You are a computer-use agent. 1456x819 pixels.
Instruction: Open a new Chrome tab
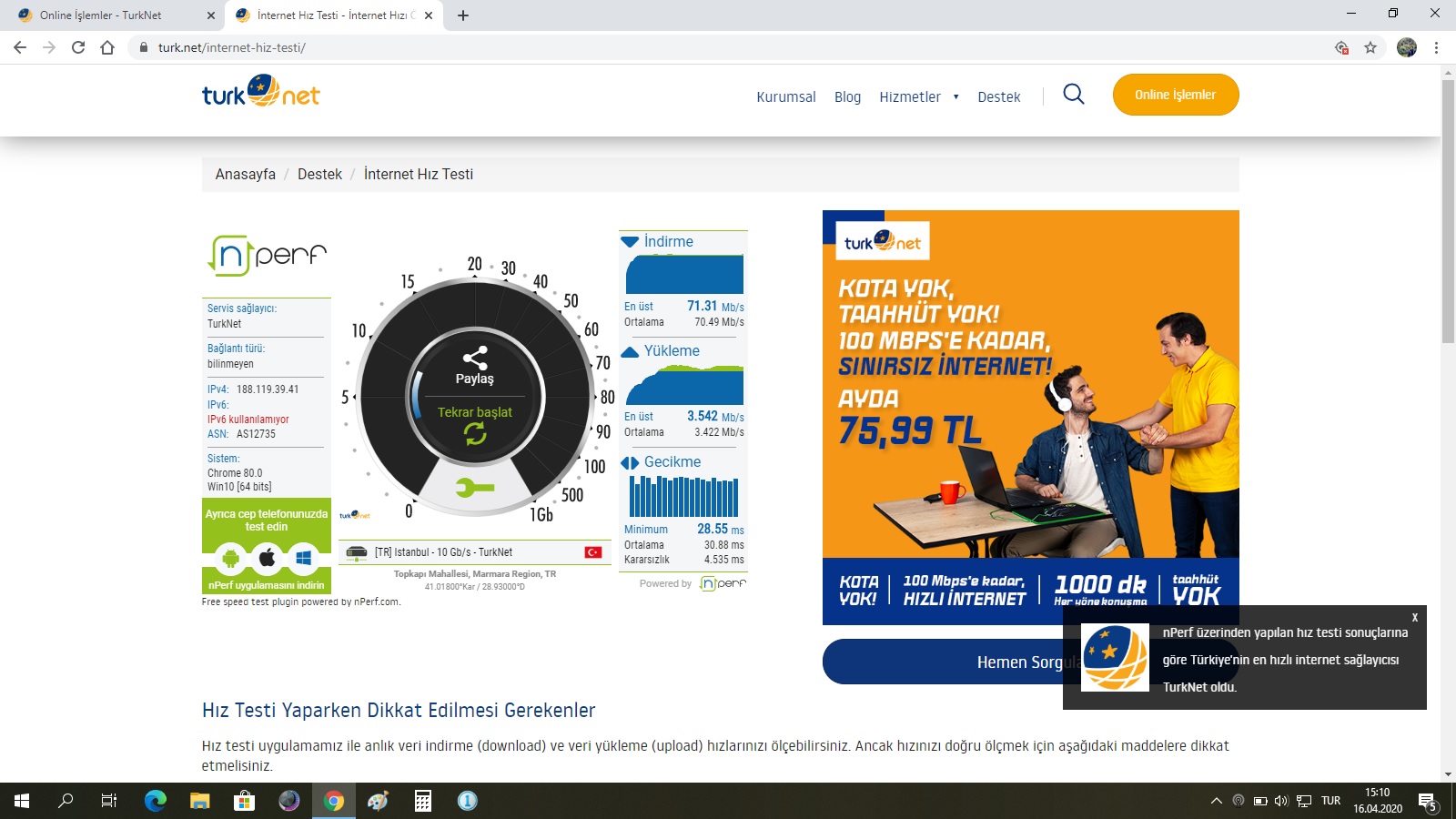pos(463,15)
